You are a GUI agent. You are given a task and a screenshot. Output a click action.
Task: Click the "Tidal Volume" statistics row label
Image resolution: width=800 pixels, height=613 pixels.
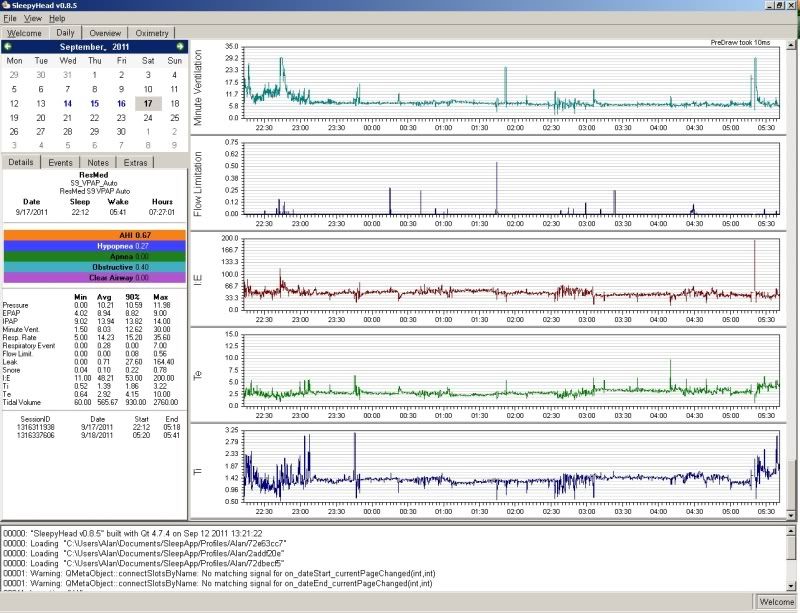(x=21, y=402)
